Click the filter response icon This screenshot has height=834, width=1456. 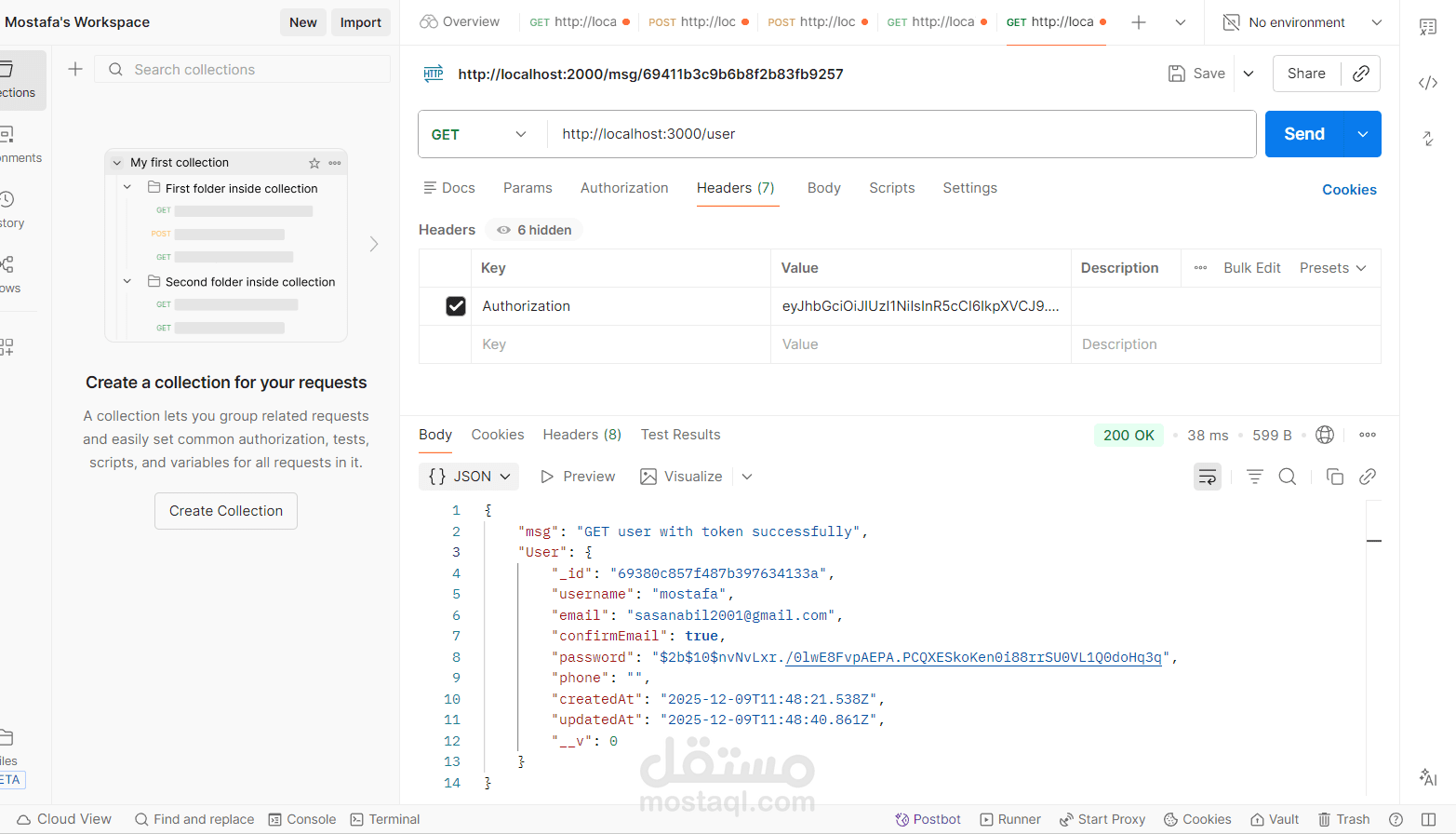coord(1255,477)
